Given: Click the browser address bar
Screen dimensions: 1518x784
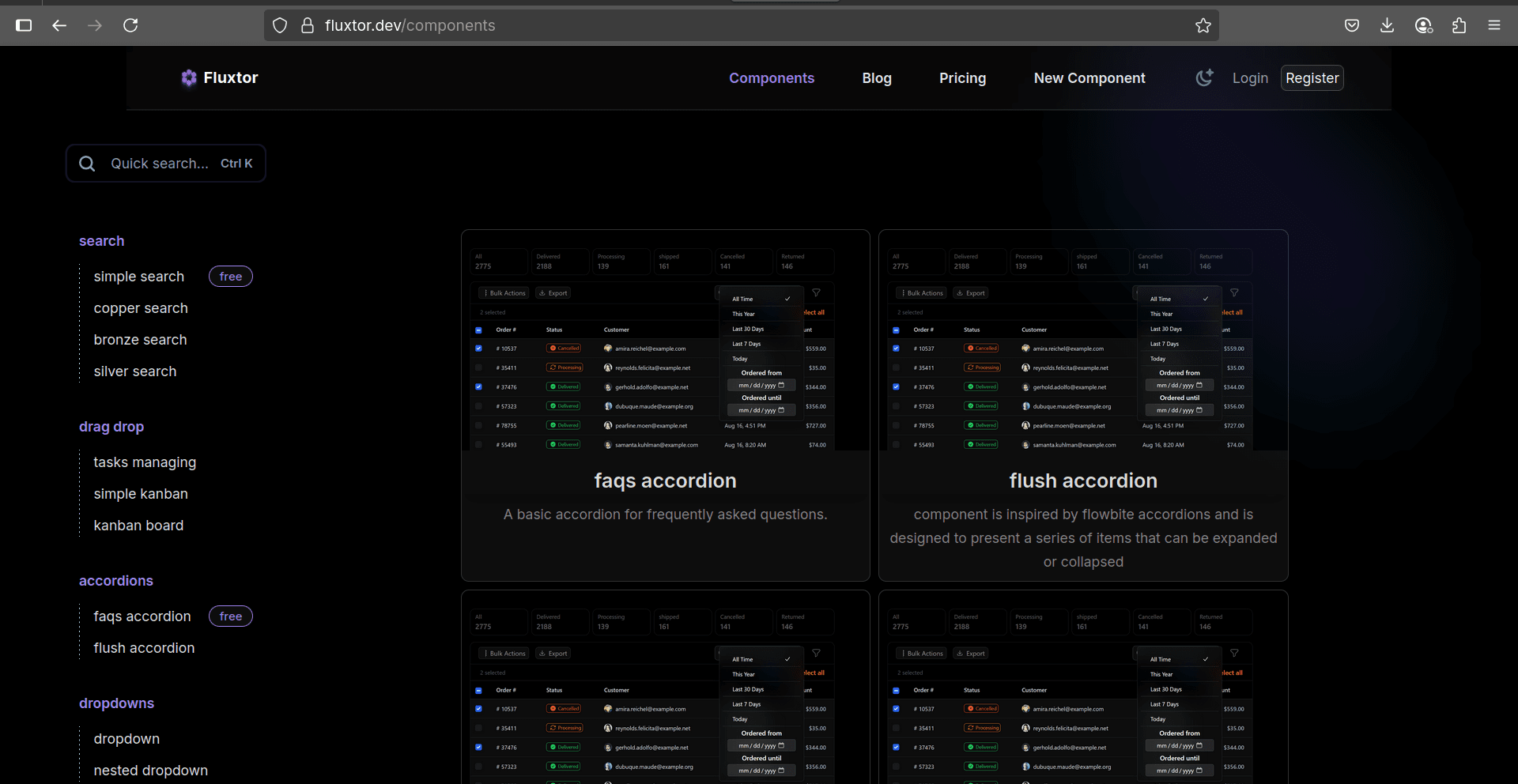Looking at the screenshot, I should pos(741,25).
